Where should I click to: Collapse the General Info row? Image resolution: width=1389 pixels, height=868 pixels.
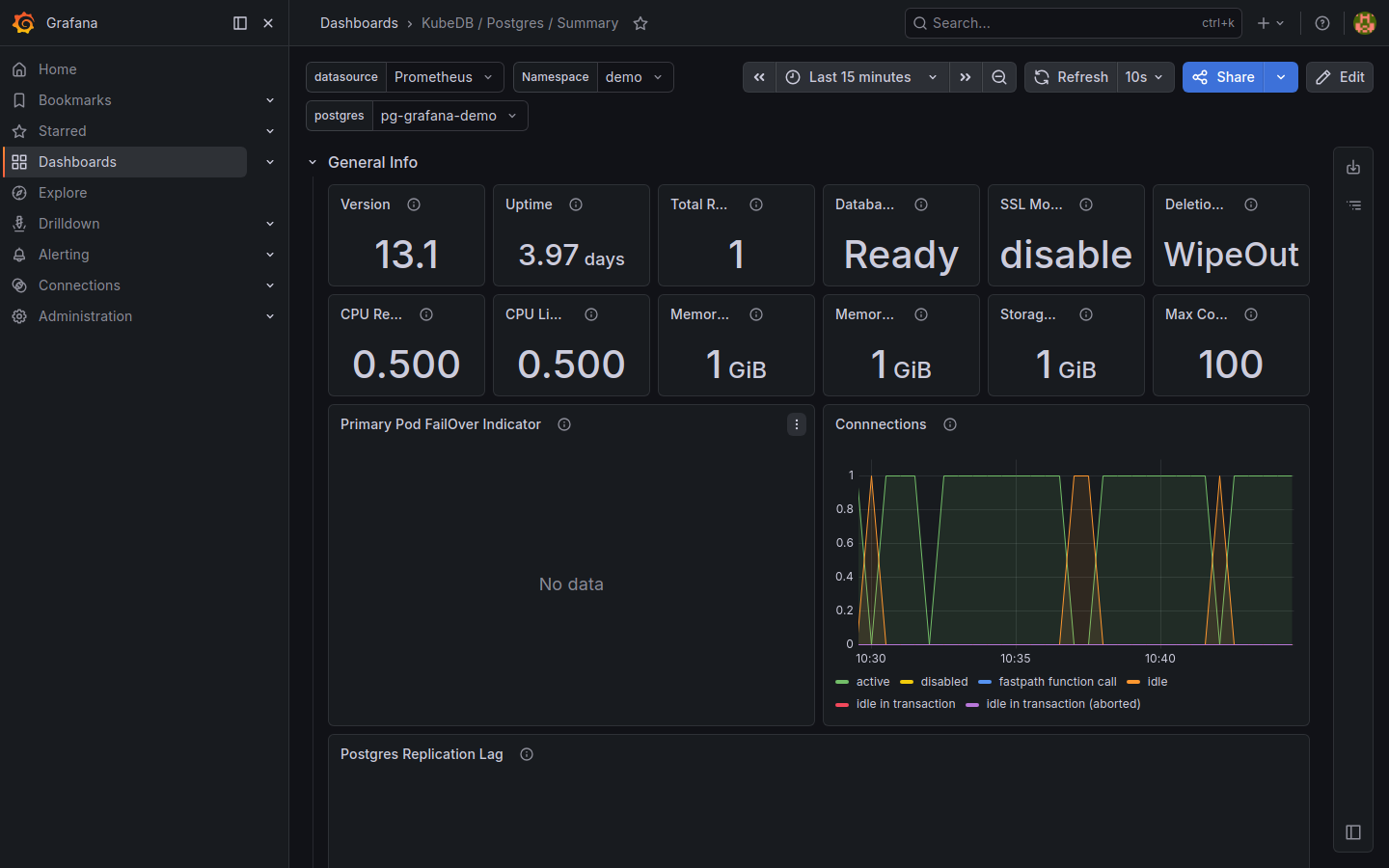pos(313,162)
